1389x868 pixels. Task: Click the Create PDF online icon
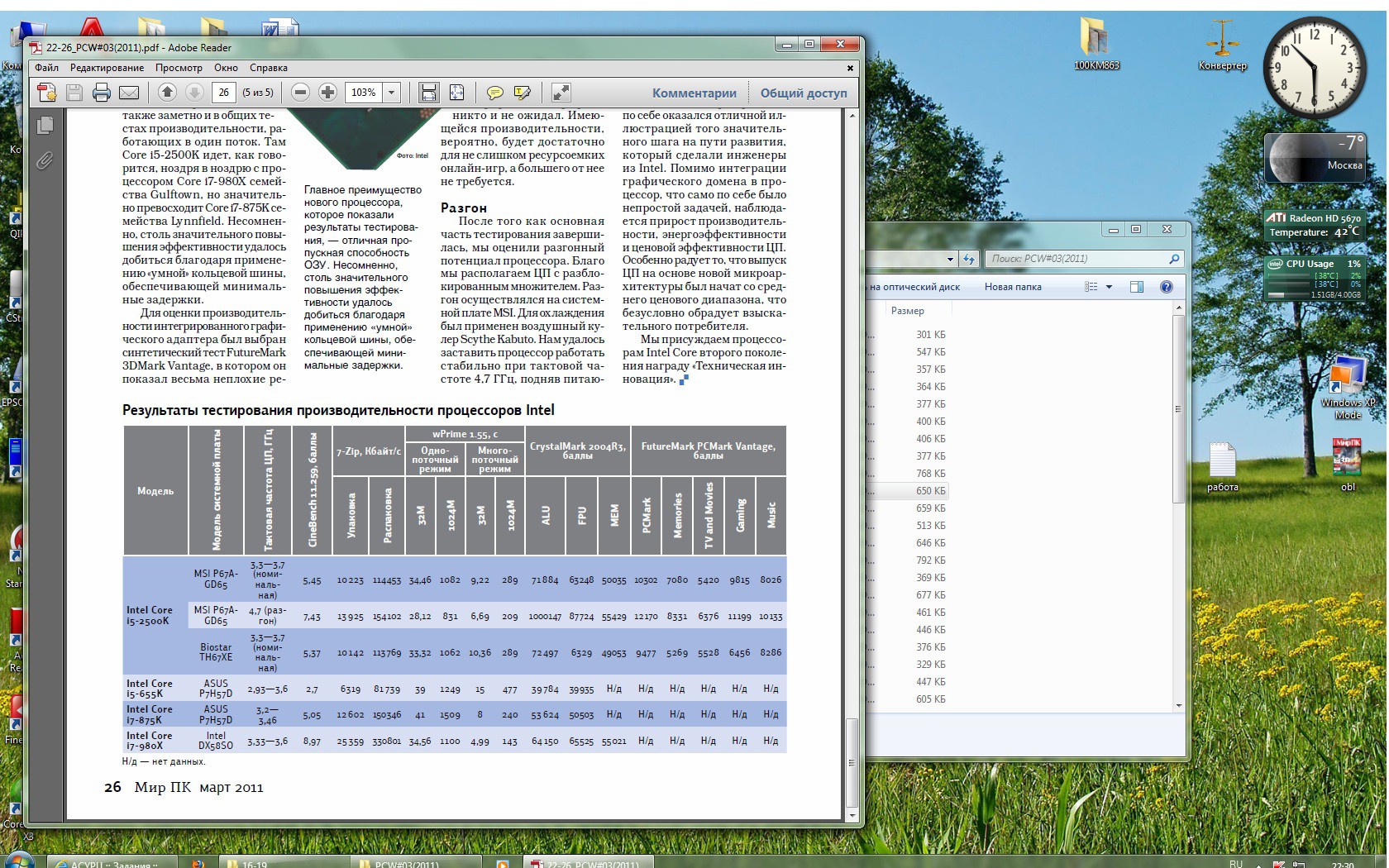[47, 93]
